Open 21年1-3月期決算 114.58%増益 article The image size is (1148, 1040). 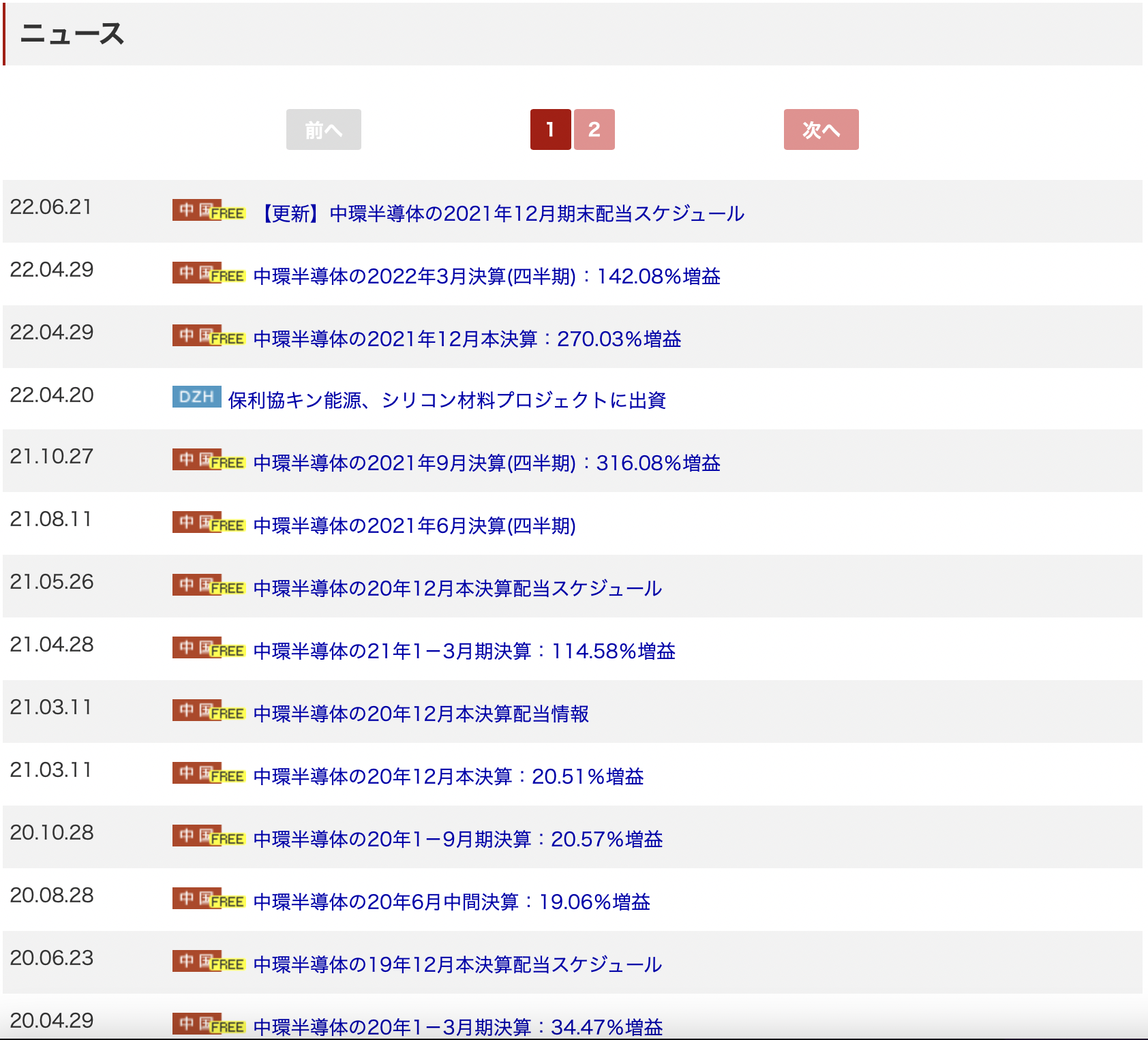pos(464,651)
